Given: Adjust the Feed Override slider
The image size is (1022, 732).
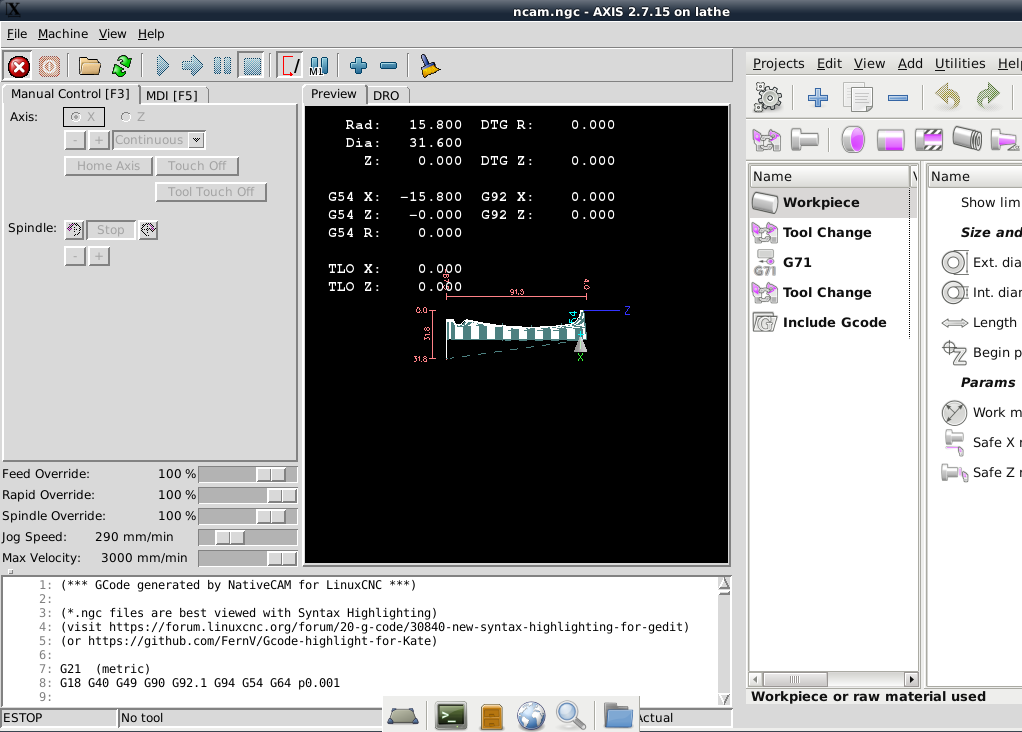Looking at the screenshot, I should [x=270, y=474].
